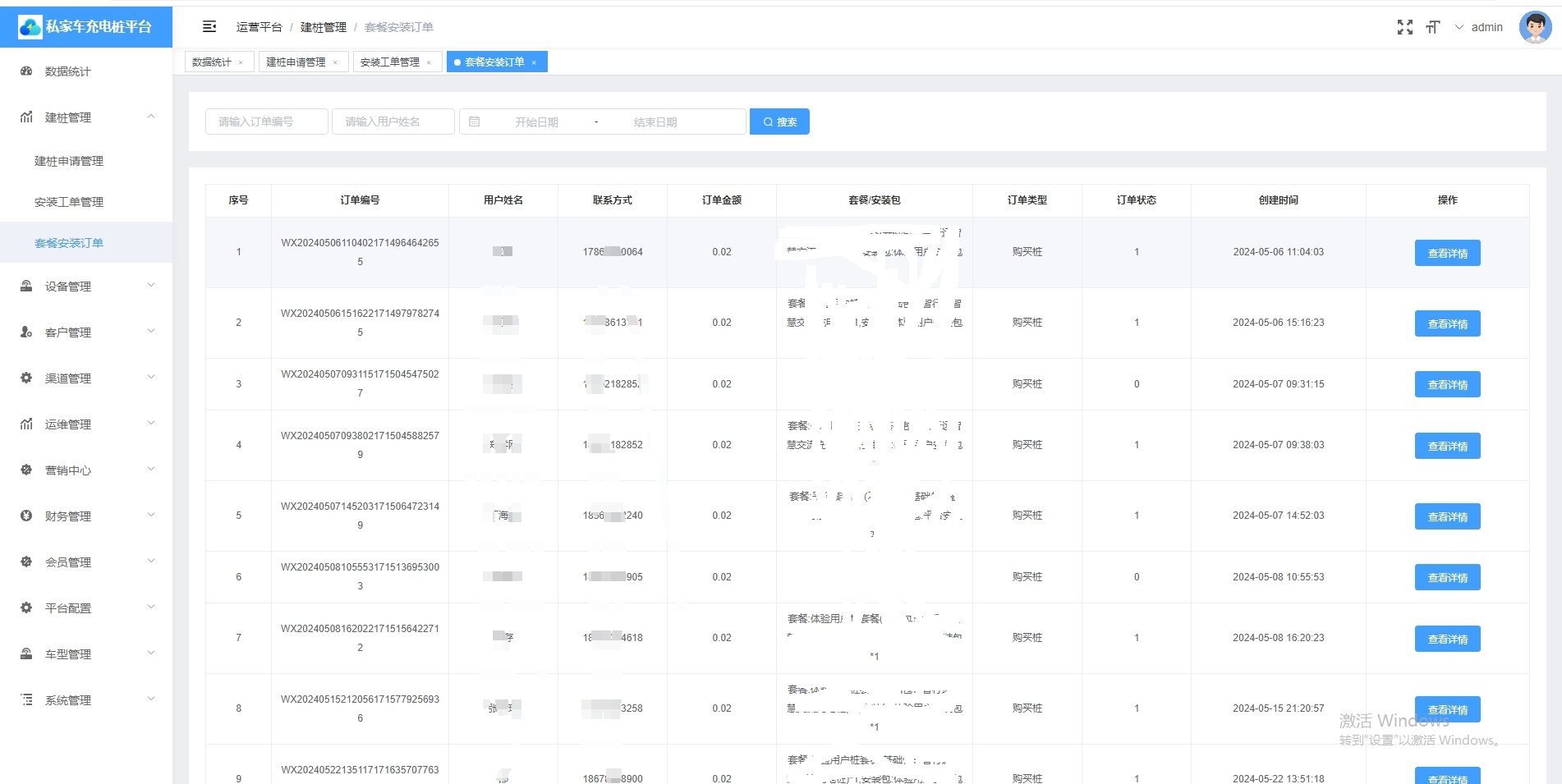
Task: Click 订单编号 column header
Action: click(x=360, y=200)
